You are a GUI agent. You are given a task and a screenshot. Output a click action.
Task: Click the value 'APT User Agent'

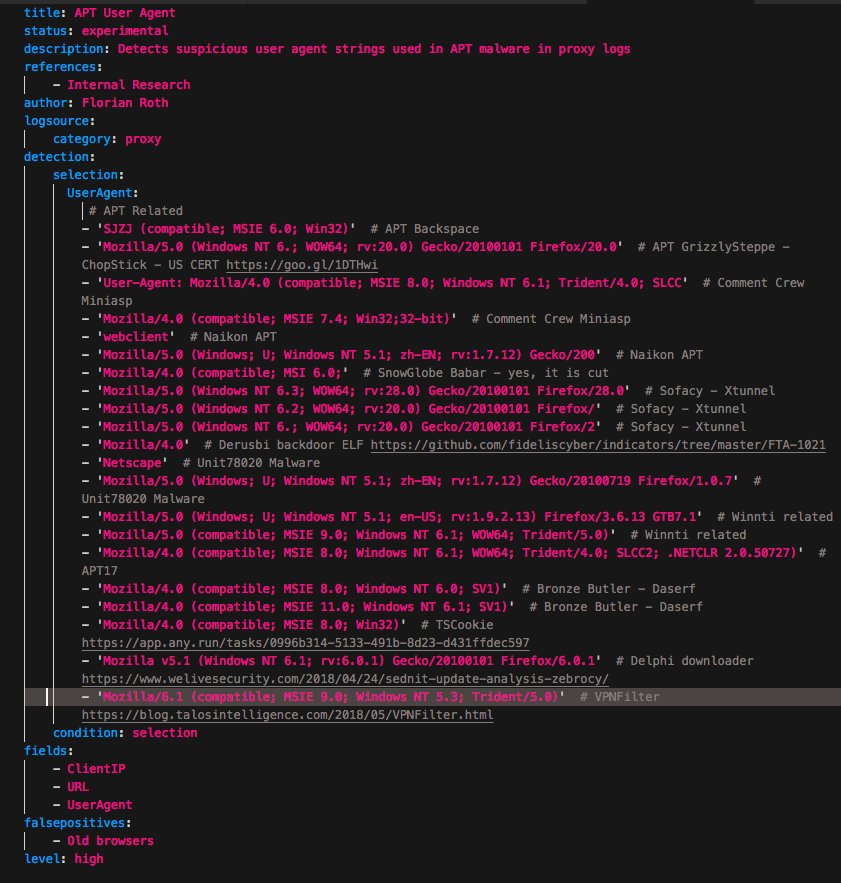(x=124, y=12)
